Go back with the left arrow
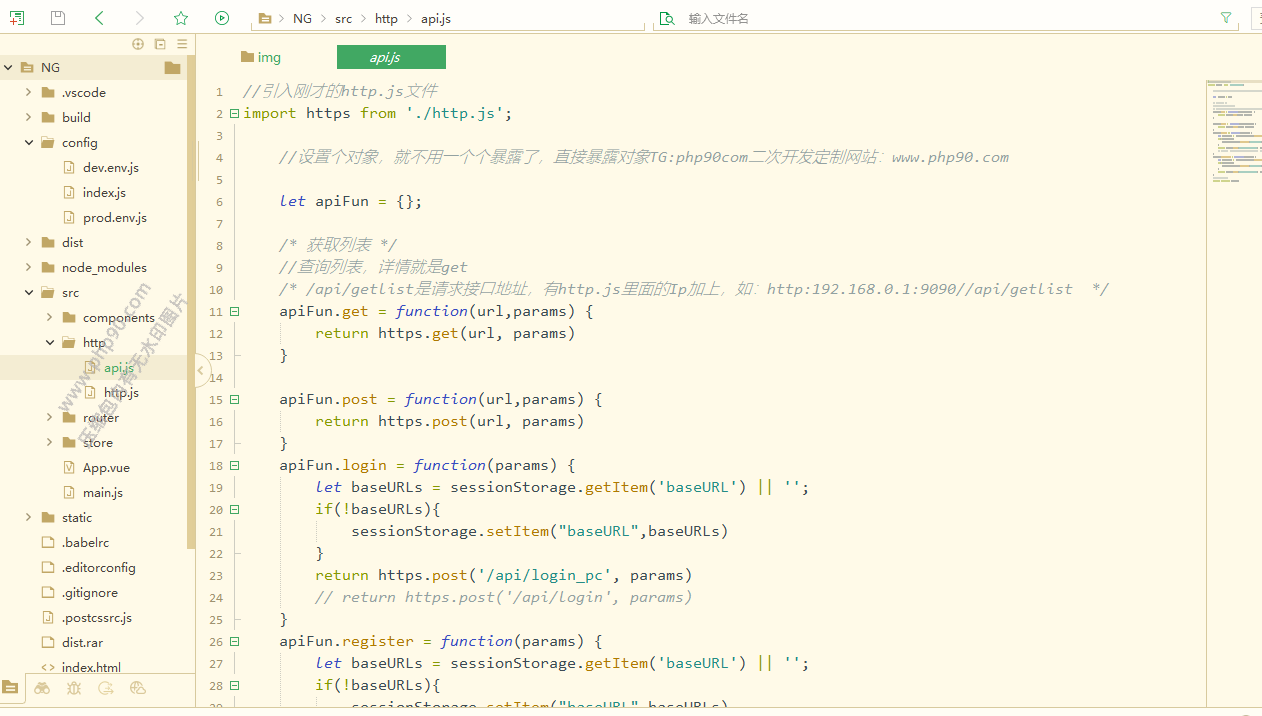This screenshot has height=716, width=1262. pyautogui.click(x=99, y=18)
